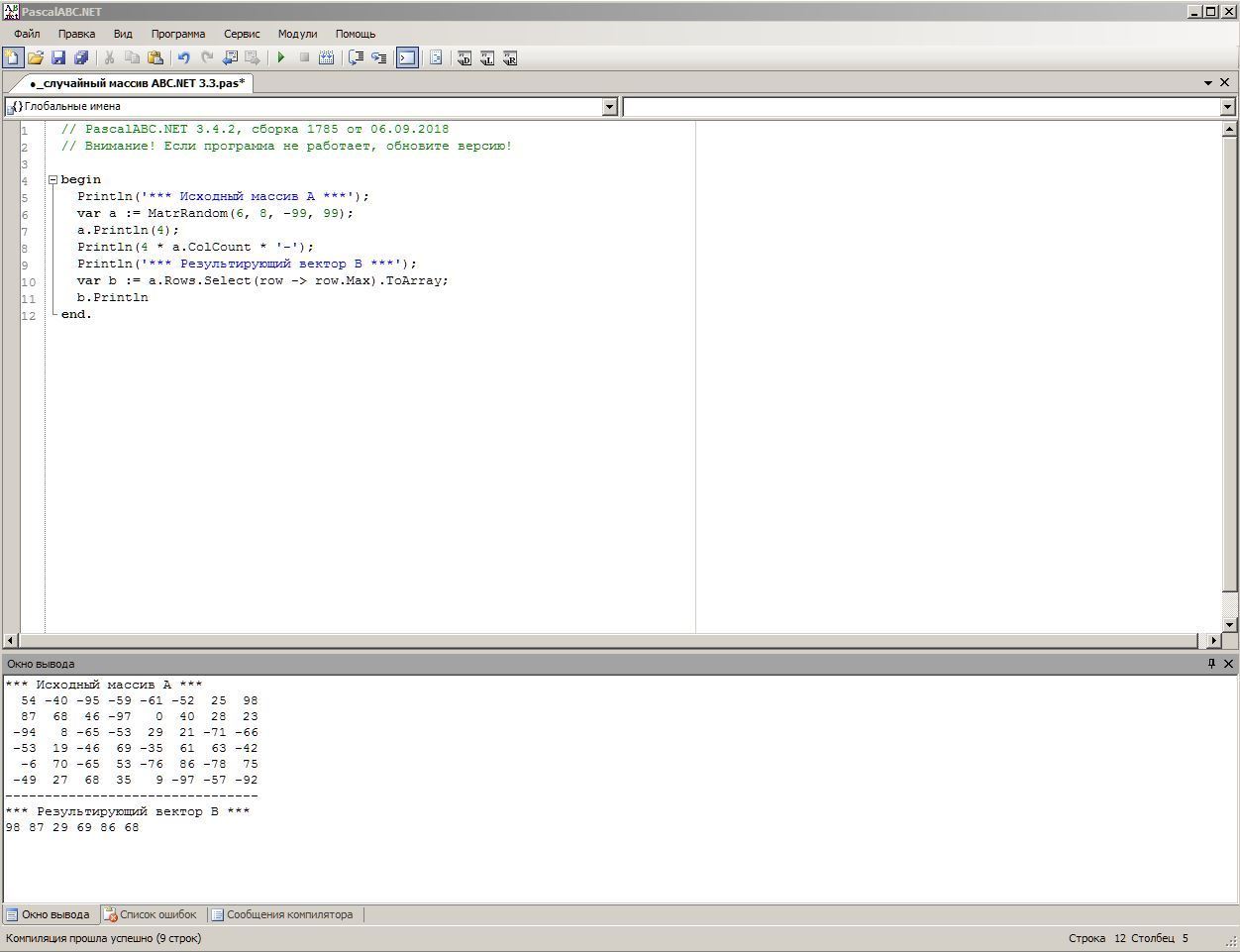Switch to the Список ошибок tab
Image resolution: width=1240 pixels, height=952 pixels.
pyautogui.click(x=151, y=914)
